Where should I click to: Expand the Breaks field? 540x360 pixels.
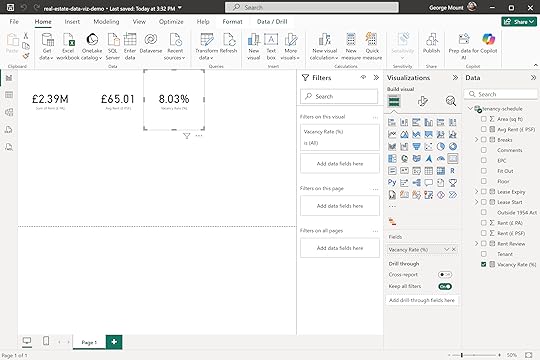tap(477, 140)
